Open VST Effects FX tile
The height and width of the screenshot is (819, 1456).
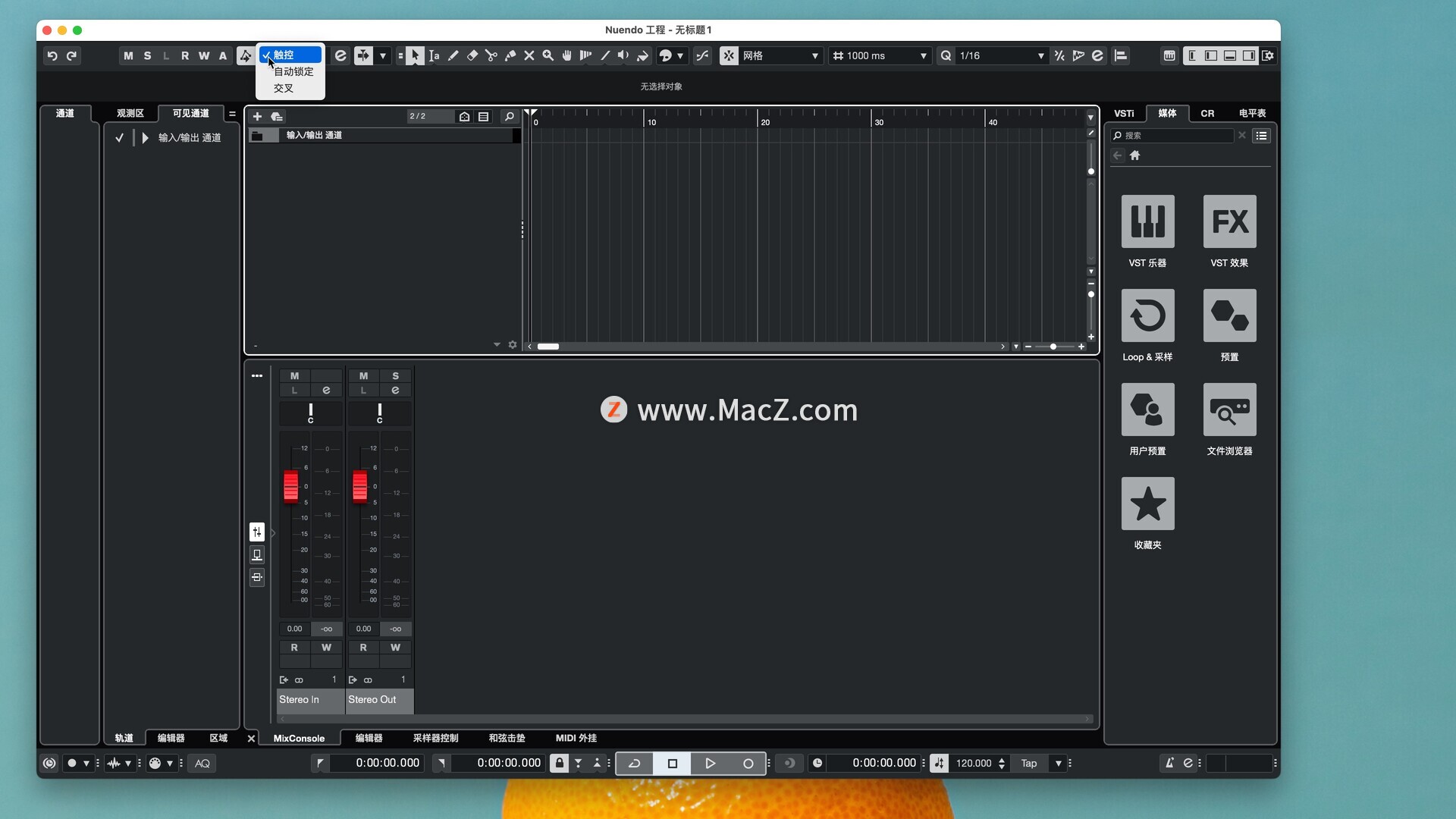point(1229,221)
